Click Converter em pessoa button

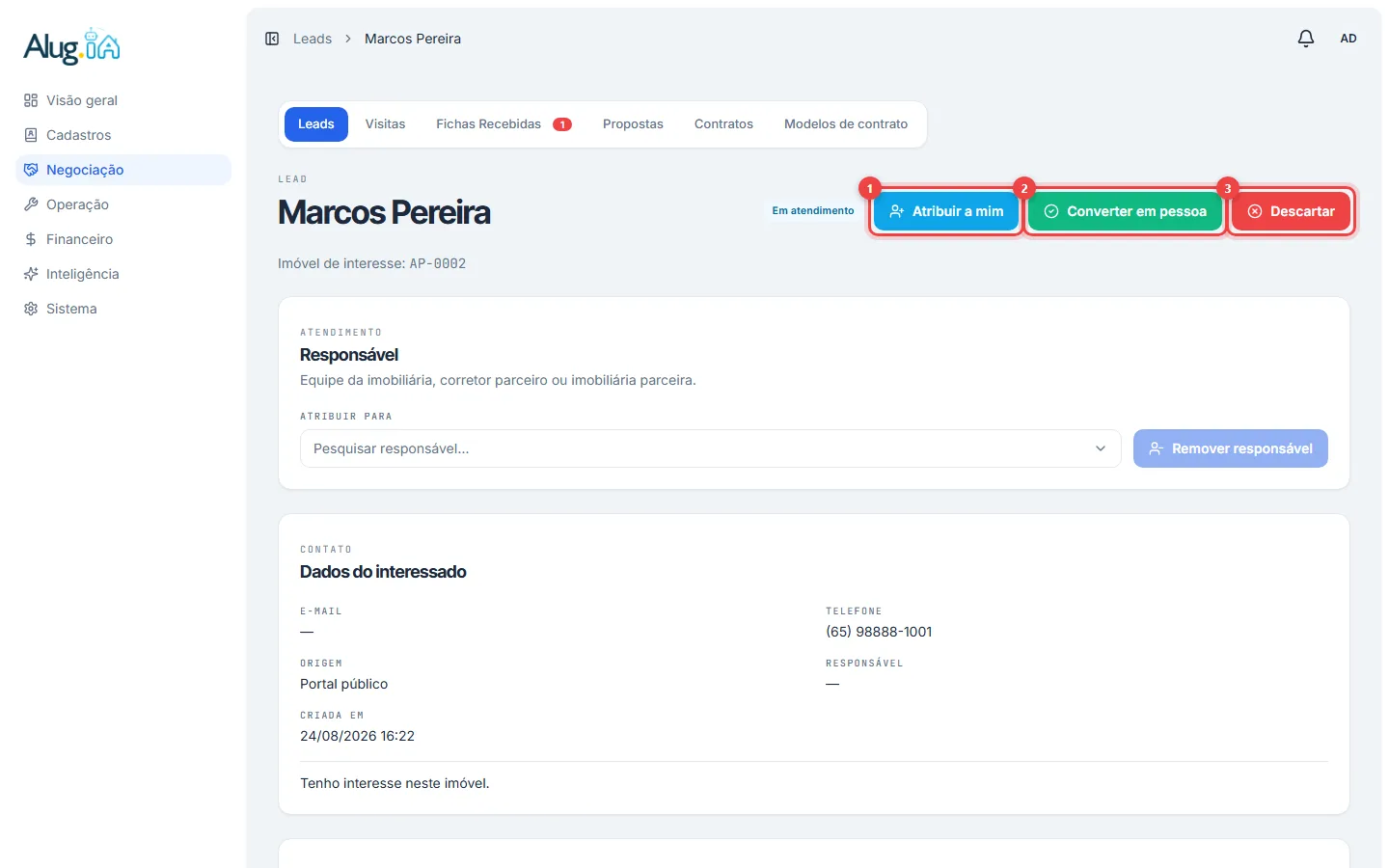click(1125, 211)
